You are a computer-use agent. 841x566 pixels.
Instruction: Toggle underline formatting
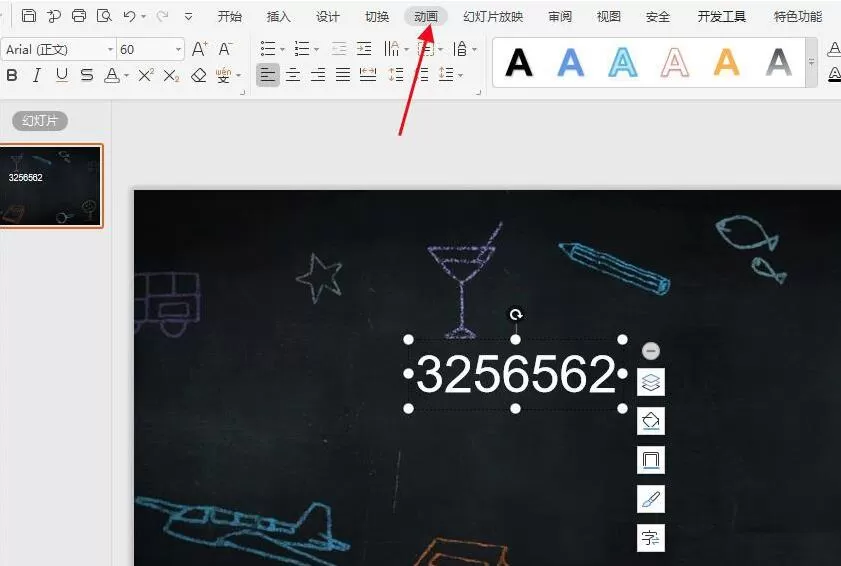click(62, 75)
